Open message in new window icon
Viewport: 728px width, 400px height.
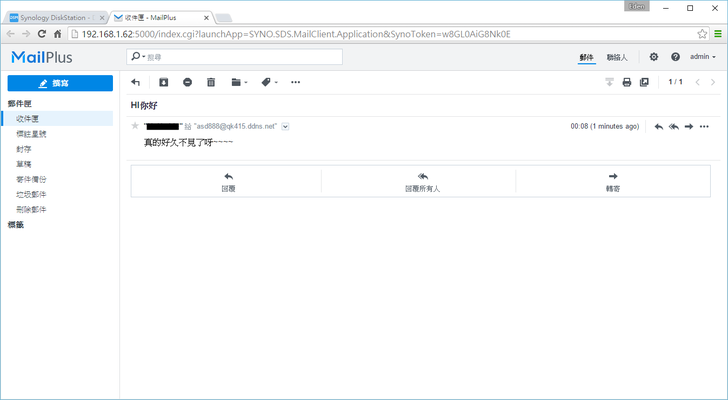point(644,82)
